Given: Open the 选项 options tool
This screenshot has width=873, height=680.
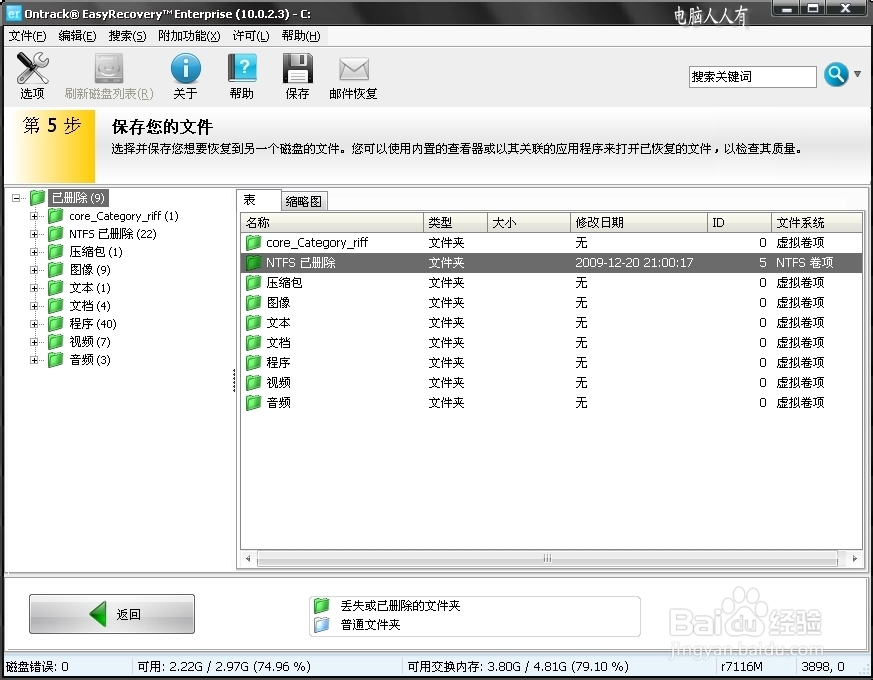Looking at the screenshot, I should coord(32,76).
